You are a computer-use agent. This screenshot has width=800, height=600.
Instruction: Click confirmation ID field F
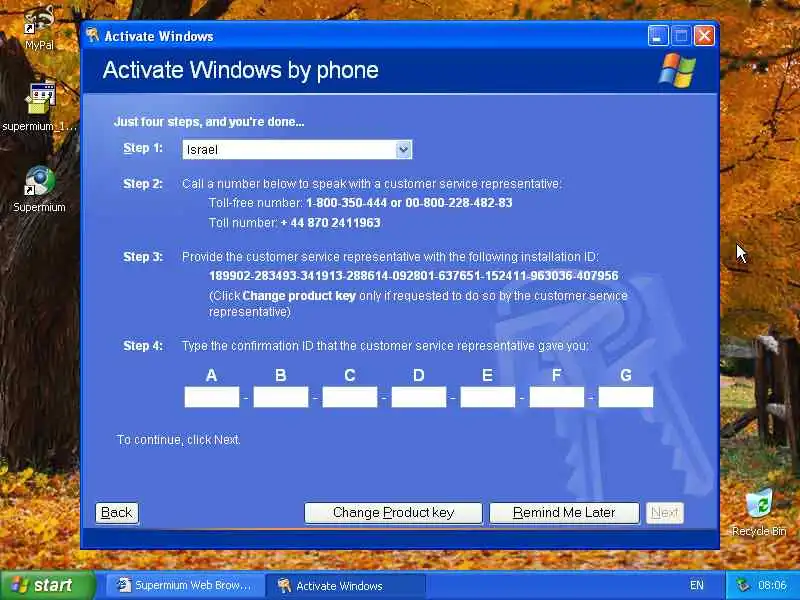tap(557, 397)
